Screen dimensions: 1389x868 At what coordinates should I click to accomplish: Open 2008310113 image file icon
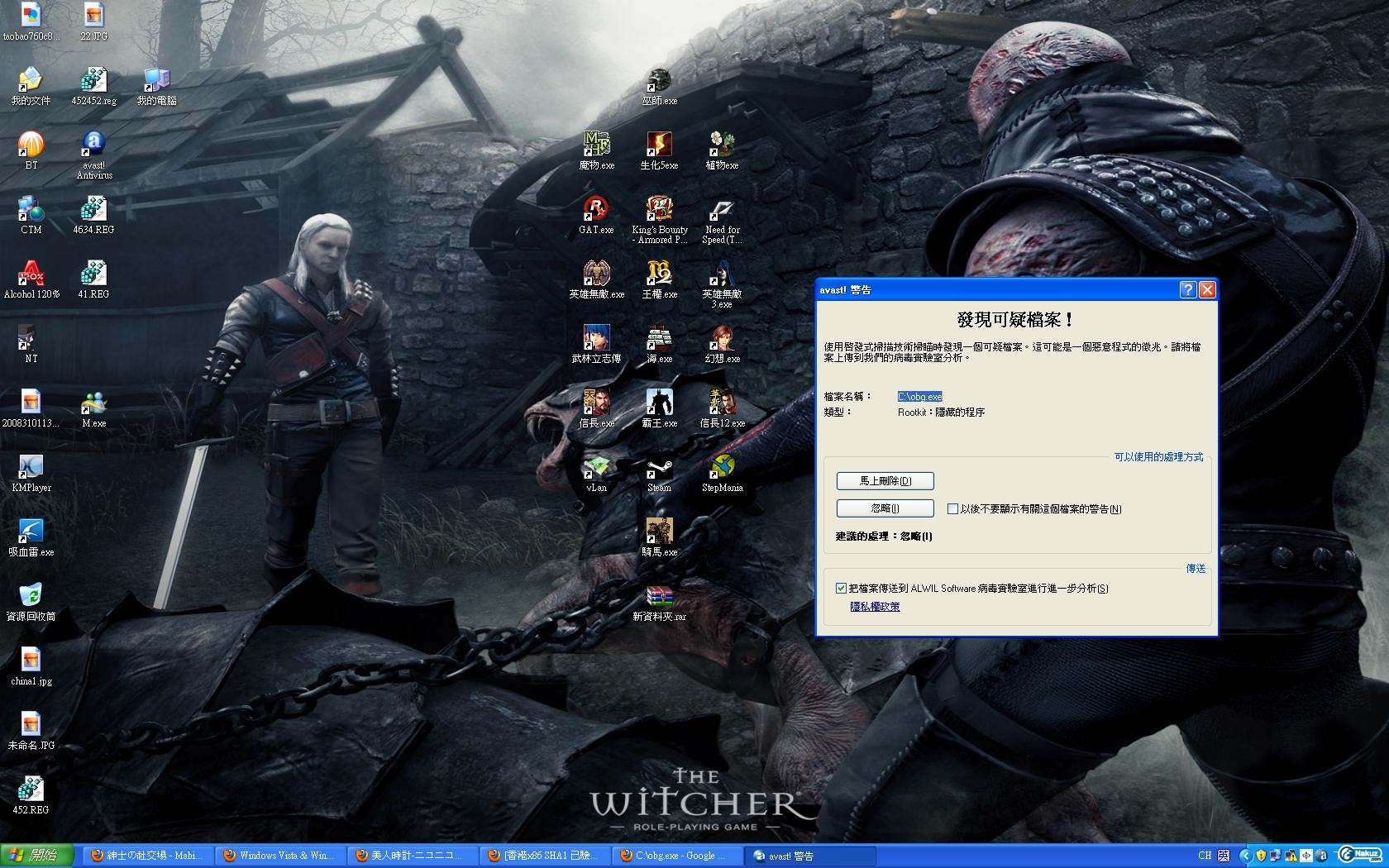[31, 408]
